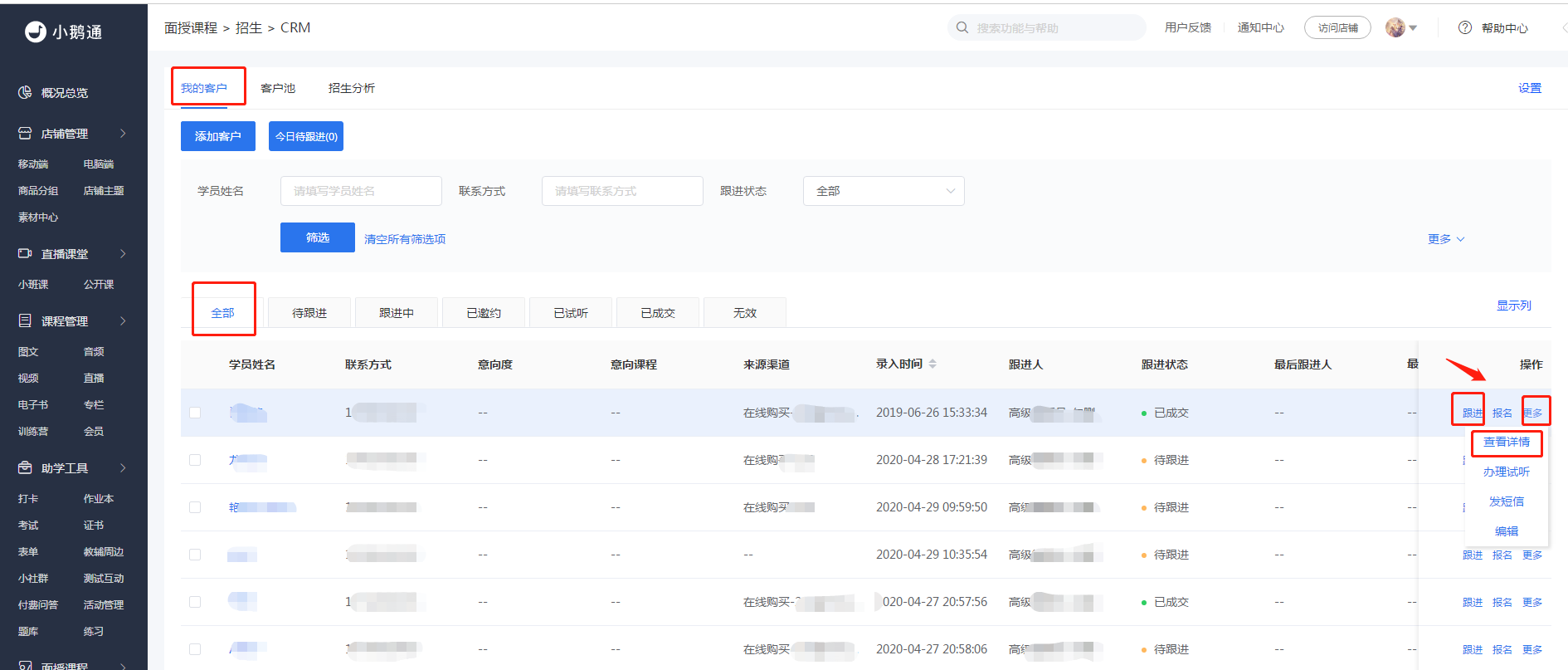Focus the 学员姓名 input field

[x=361, y=191]
